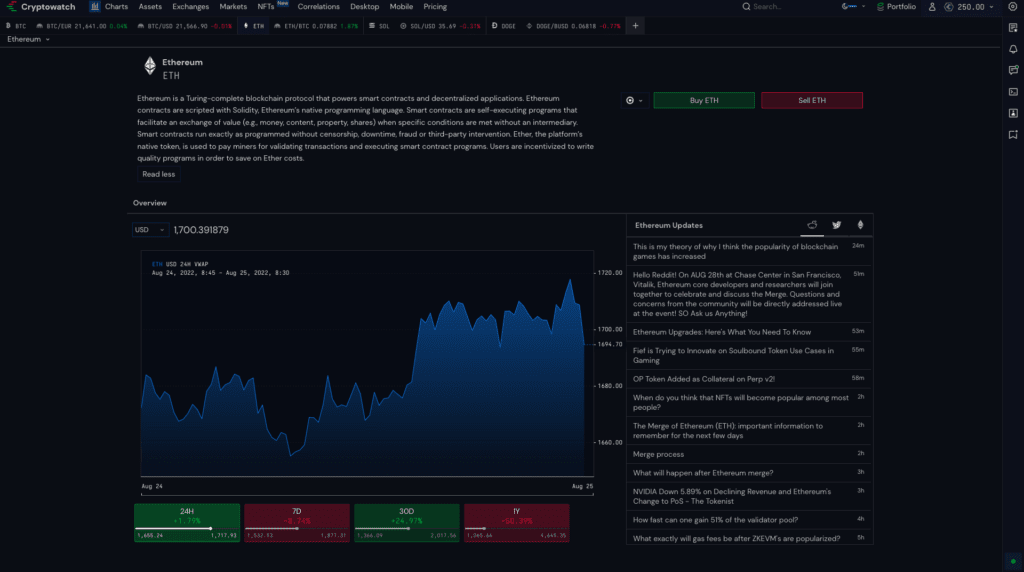Open the BTC/USD ticker
Viewport: 1024px width, 572px height.
(185, 26)
